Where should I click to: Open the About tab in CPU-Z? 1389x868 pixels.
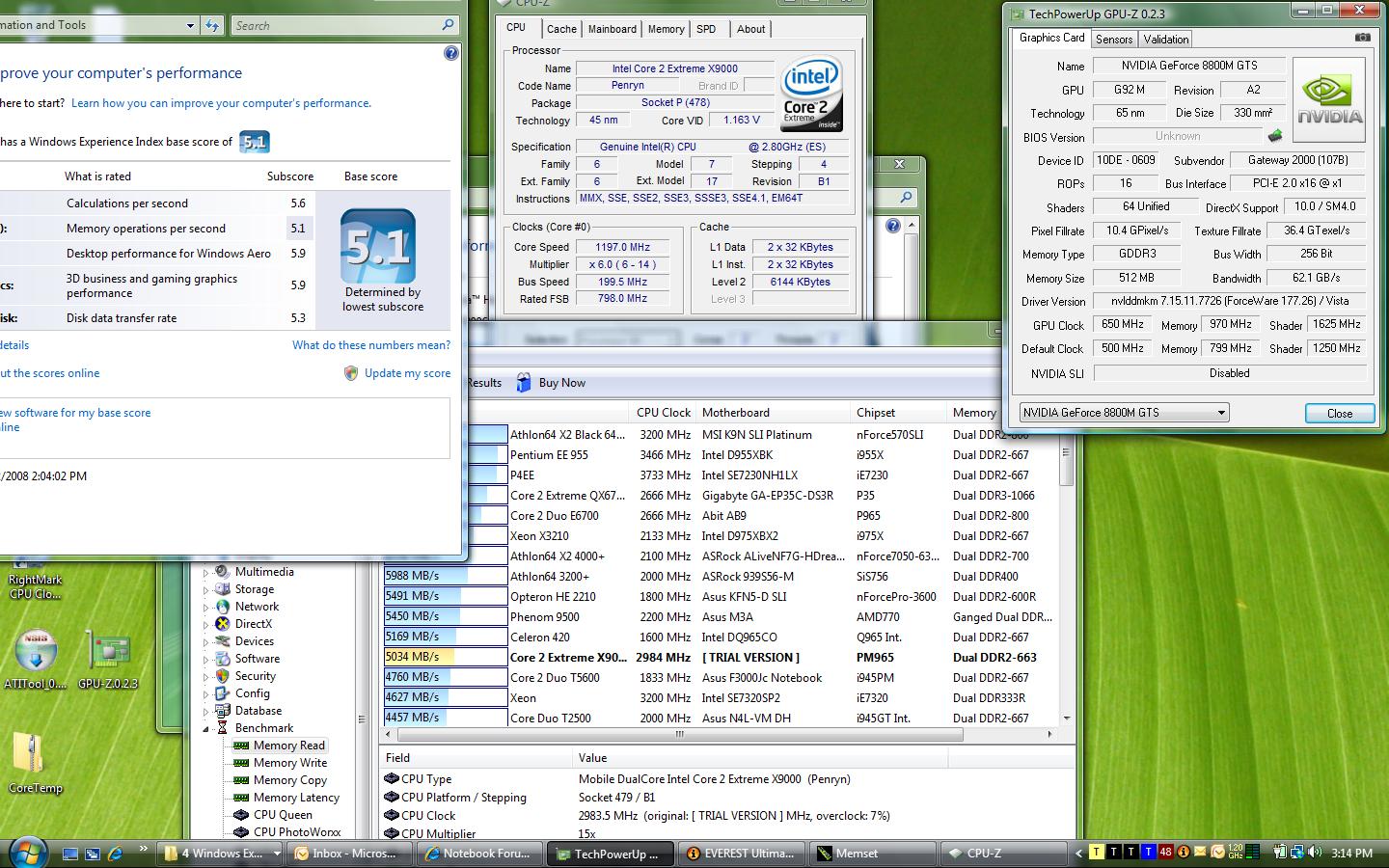(x=750, y=29)
